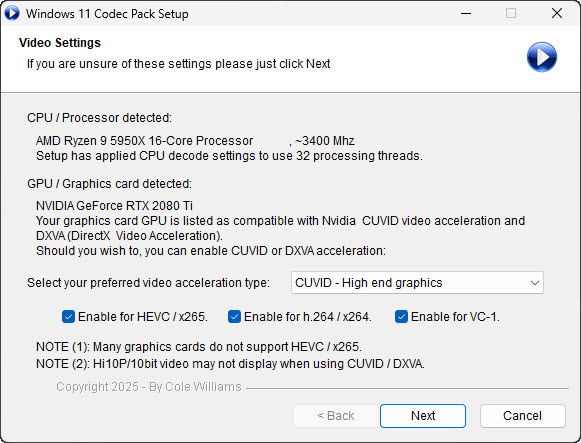This screenshot has width=581, height=443.
Task: Click the Copyright 2025 Cole Williams text
Action: pyautogui.click(x=149, y=387)
